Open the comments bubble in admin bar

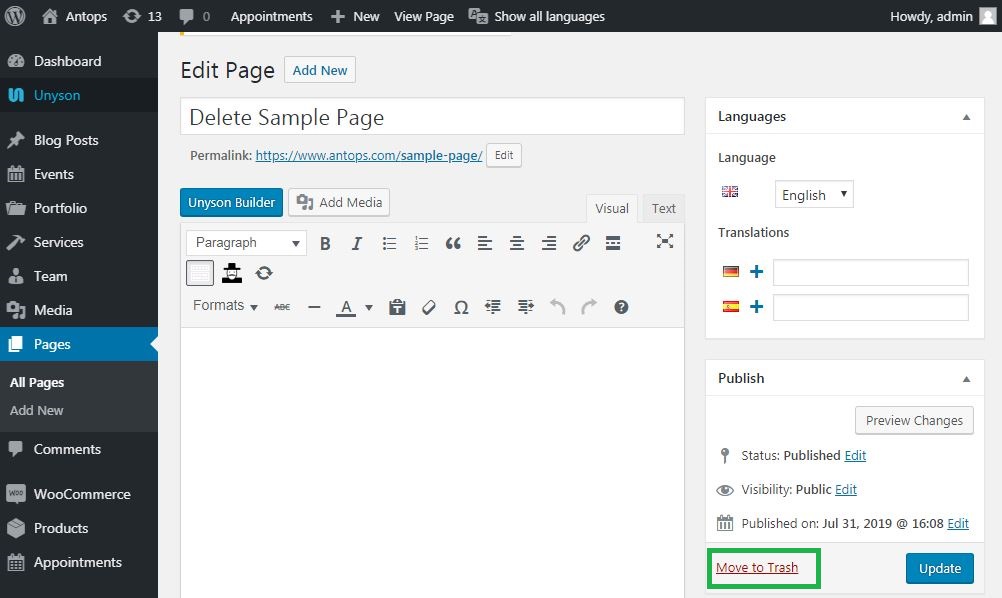pos(195,16)
